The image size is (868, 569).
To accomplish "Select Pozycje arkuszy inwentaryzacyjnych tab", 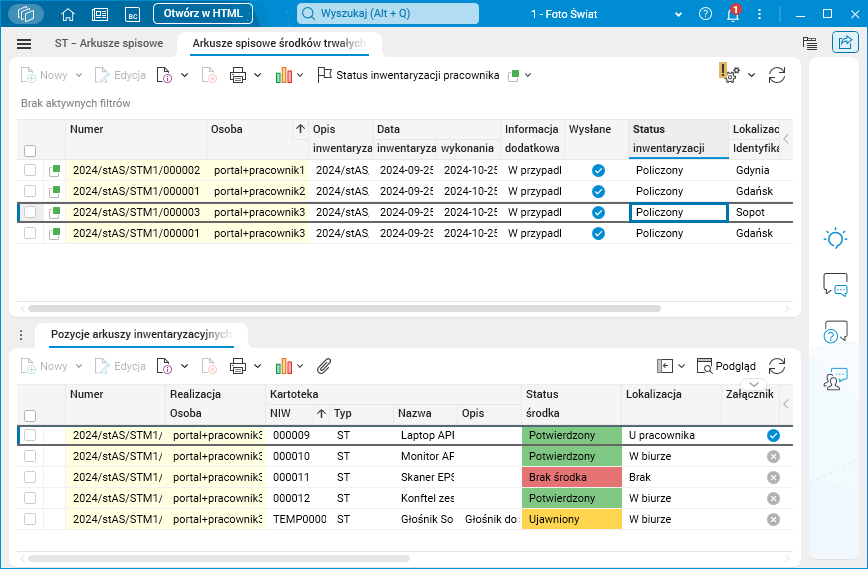I will [141, 334].
